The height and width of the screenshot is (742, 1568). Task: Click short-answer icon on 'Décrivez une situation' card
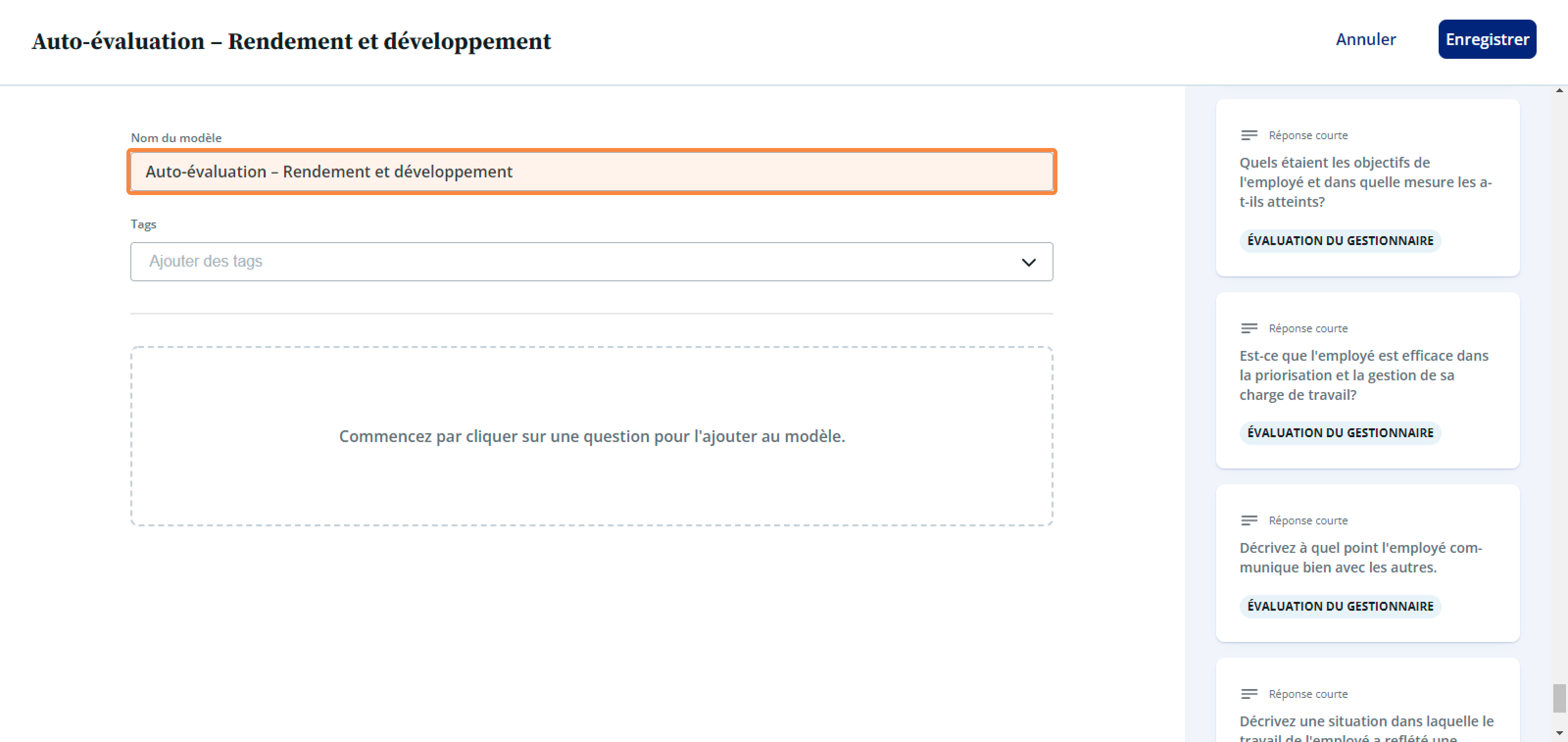(x=1249, y=694)
